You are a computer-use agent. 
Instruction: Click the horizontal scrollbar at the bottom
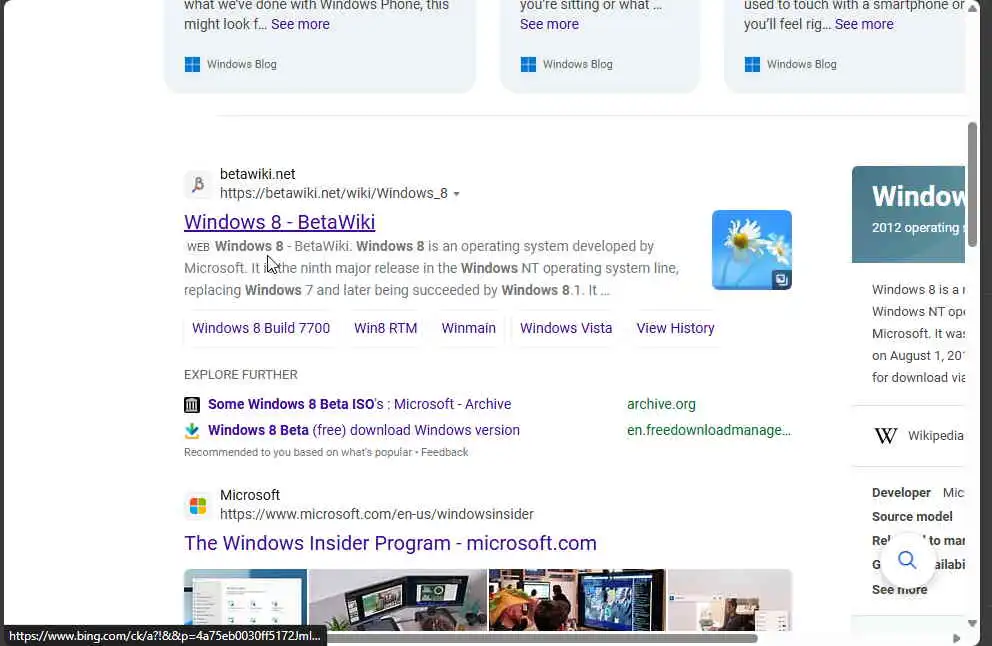[542, 638]
